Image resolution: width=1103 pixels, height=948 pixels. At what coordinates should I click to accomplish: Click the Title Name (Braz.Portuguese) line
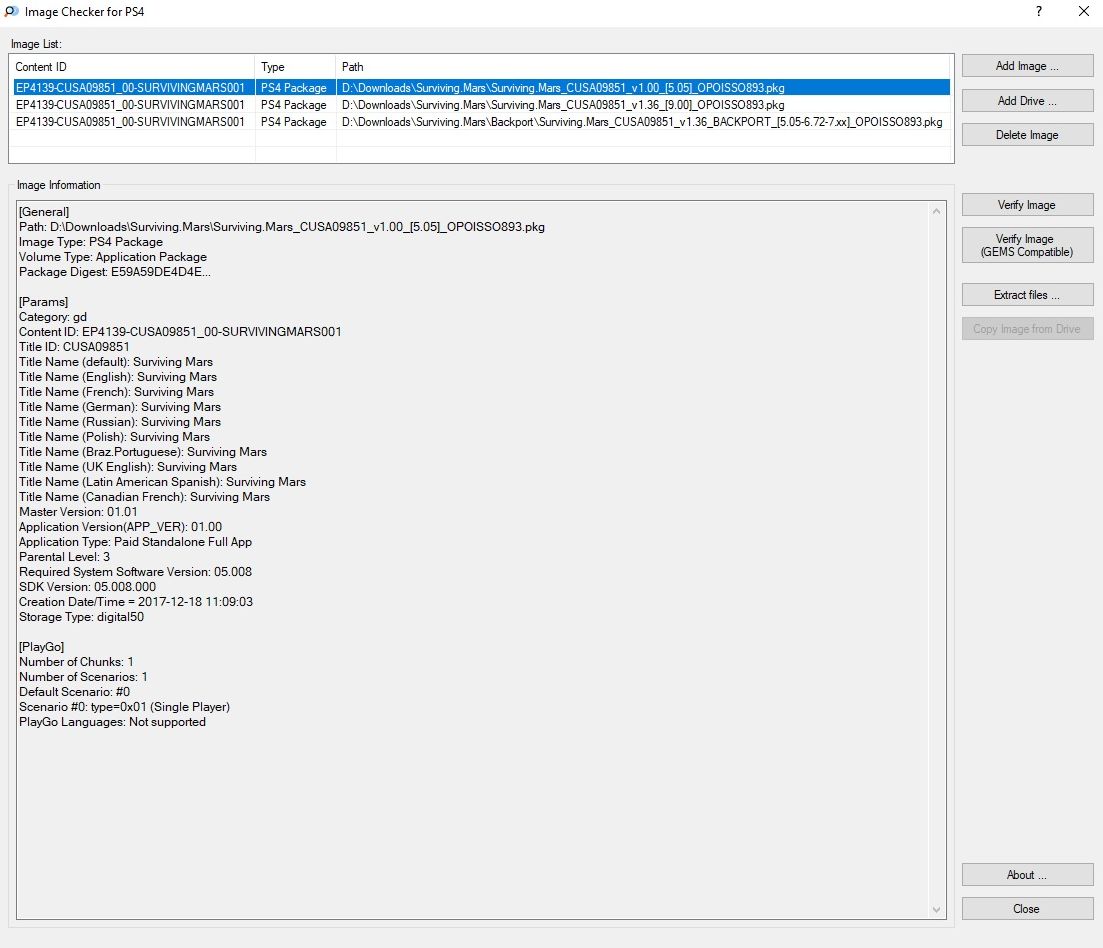143,452
